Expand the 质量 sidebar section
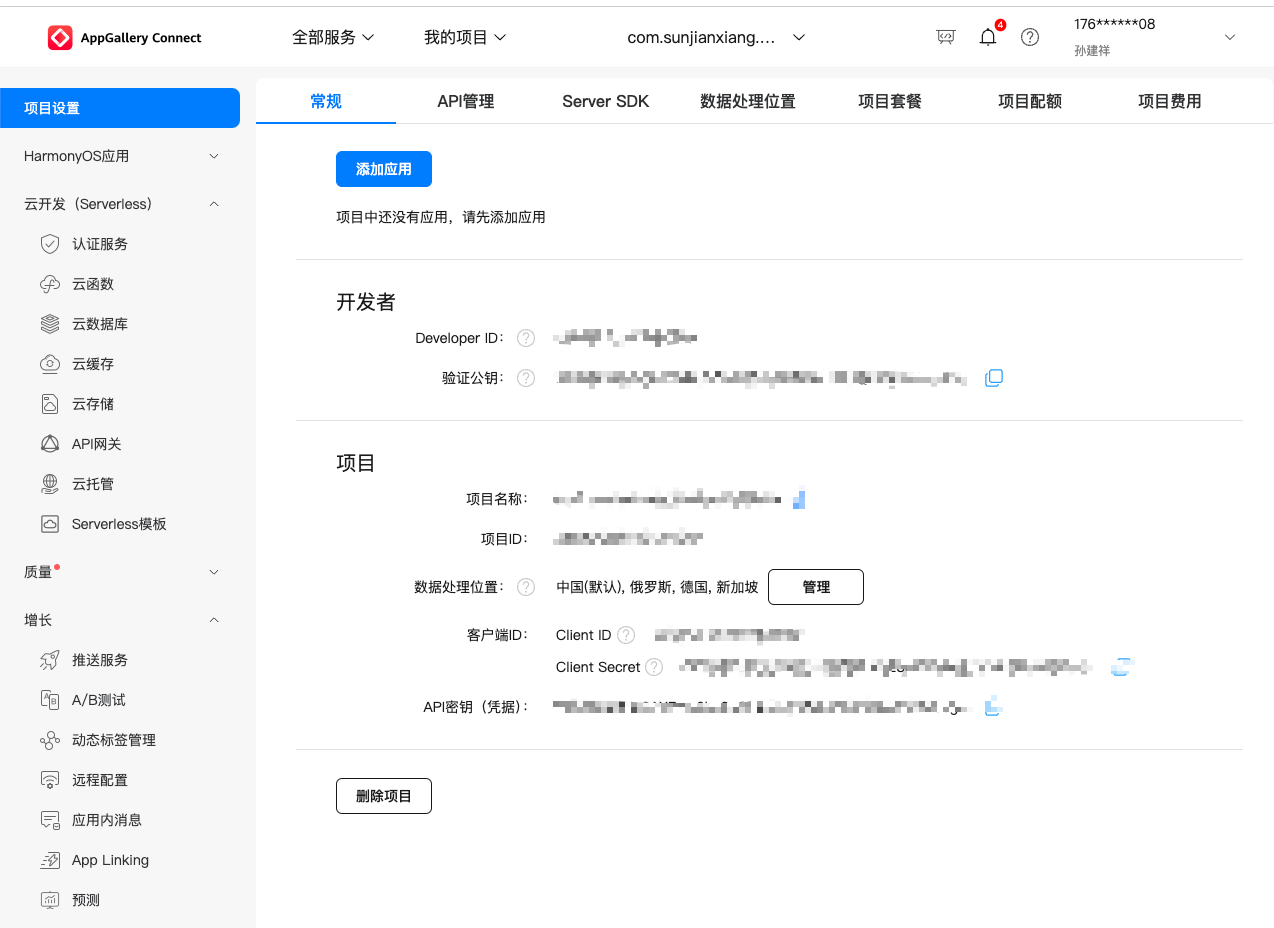Image resolution: width=1274 pixels, height=928 pixels. point(120,572)
